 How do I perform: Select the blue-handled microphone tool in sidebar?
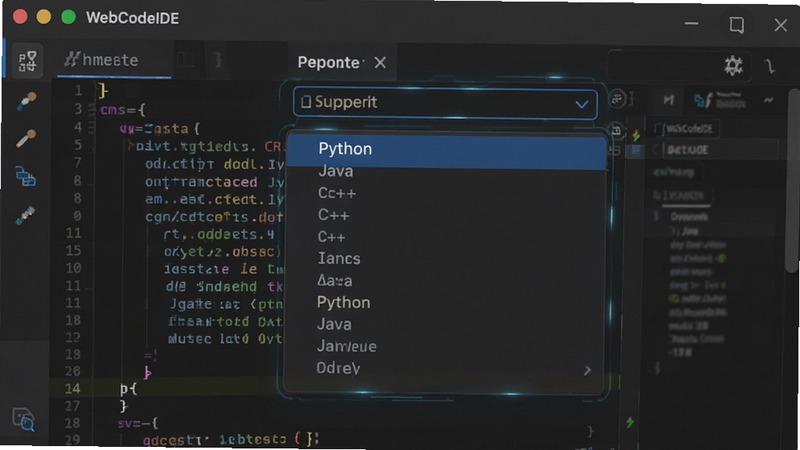click(27, 101)
